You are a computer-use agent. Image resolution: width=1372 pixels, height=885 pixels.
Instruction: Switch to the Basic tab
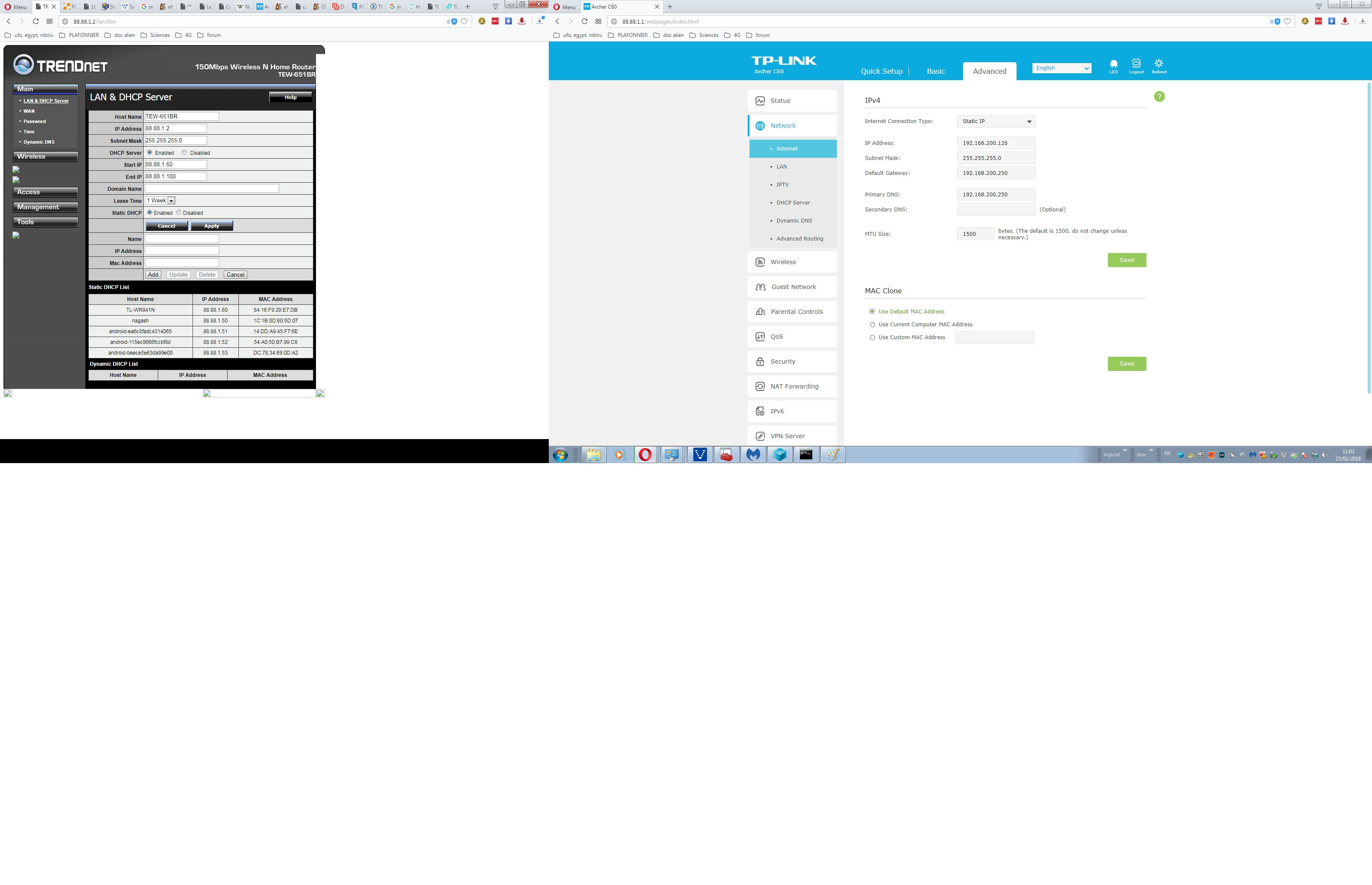pyautogui.click(x=936, y=71)
